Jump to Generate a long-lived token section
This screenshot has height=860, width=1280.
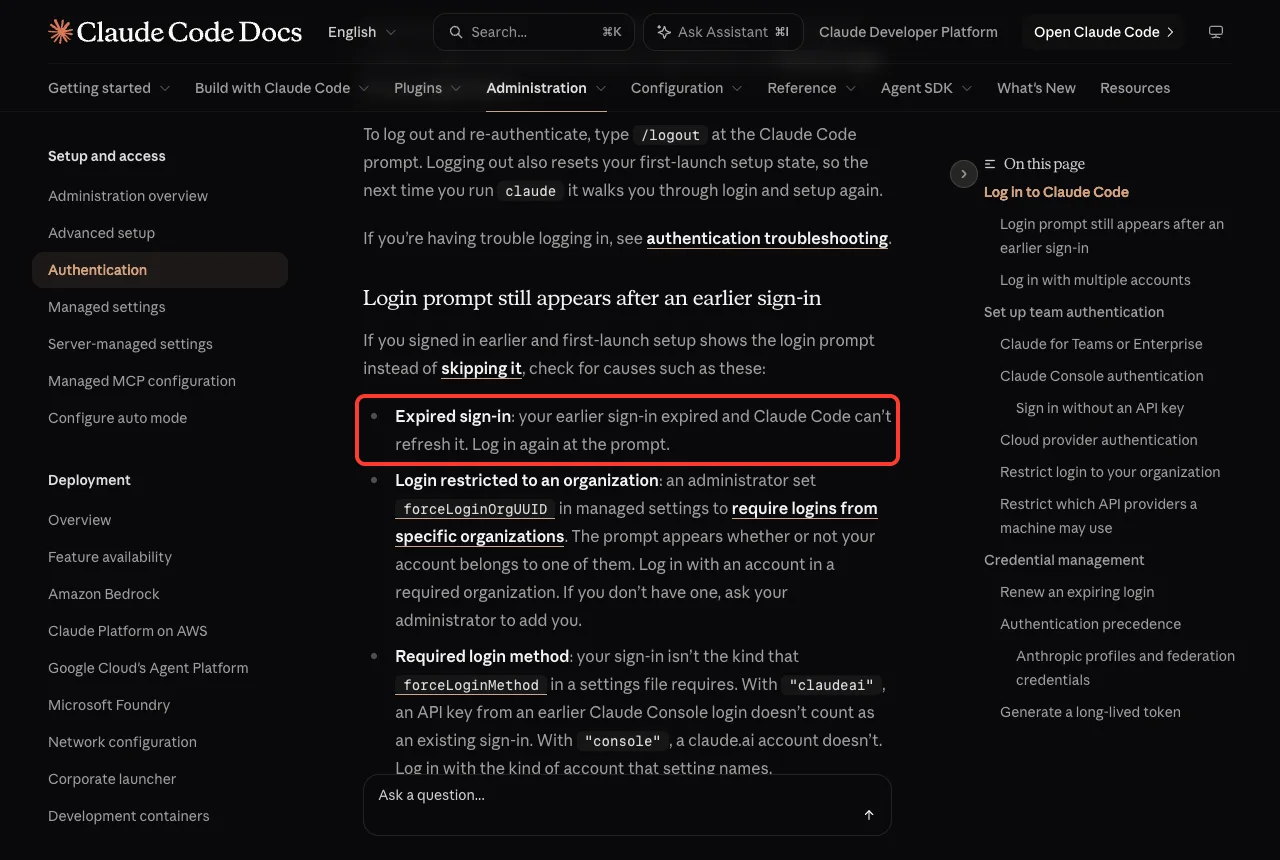point(1090,712)
